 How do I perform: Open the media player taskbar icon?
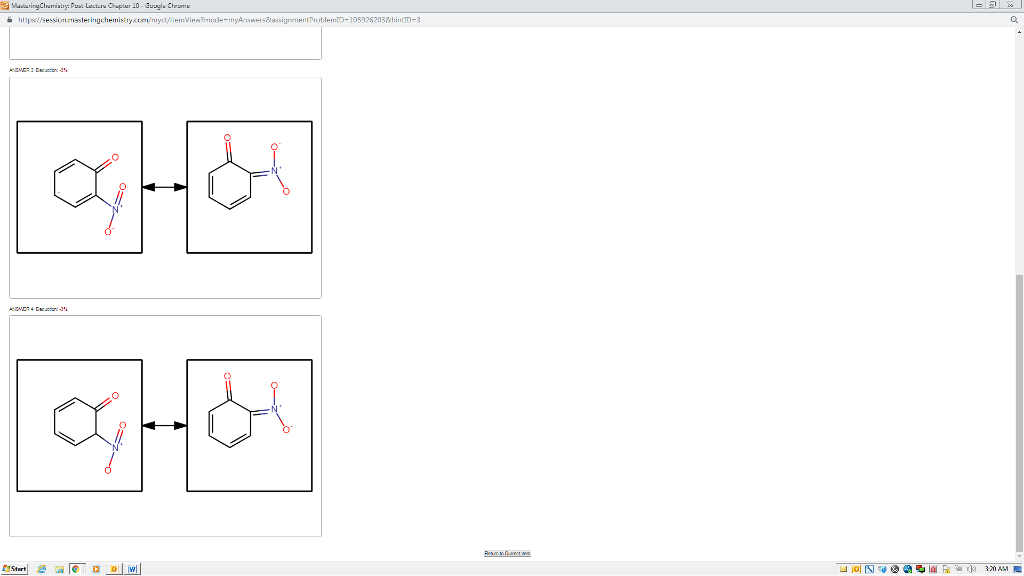[94, 568]
